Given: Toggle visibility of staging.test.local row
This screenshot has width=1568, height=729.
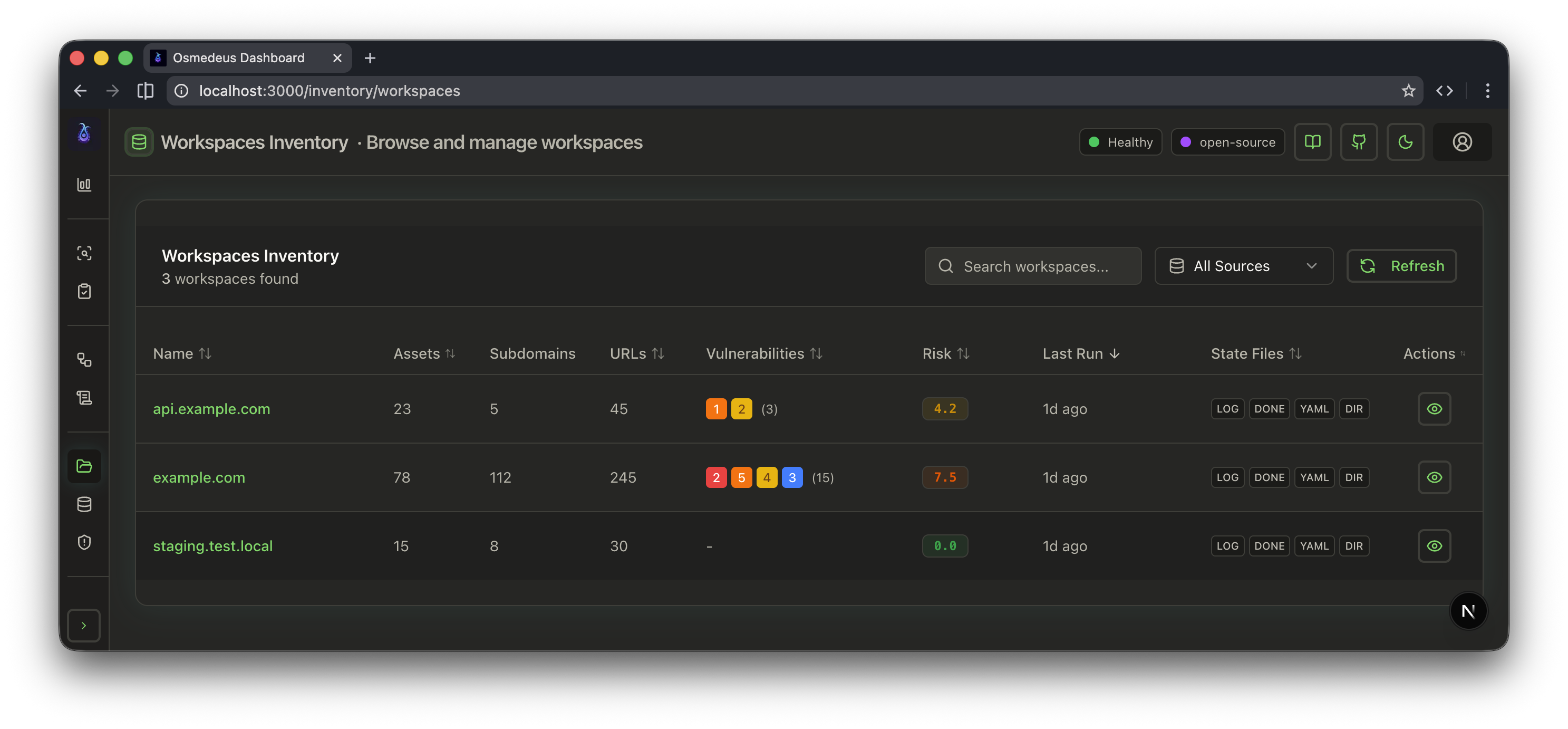Looking at the screenshot, I should tap(1434, 545).
